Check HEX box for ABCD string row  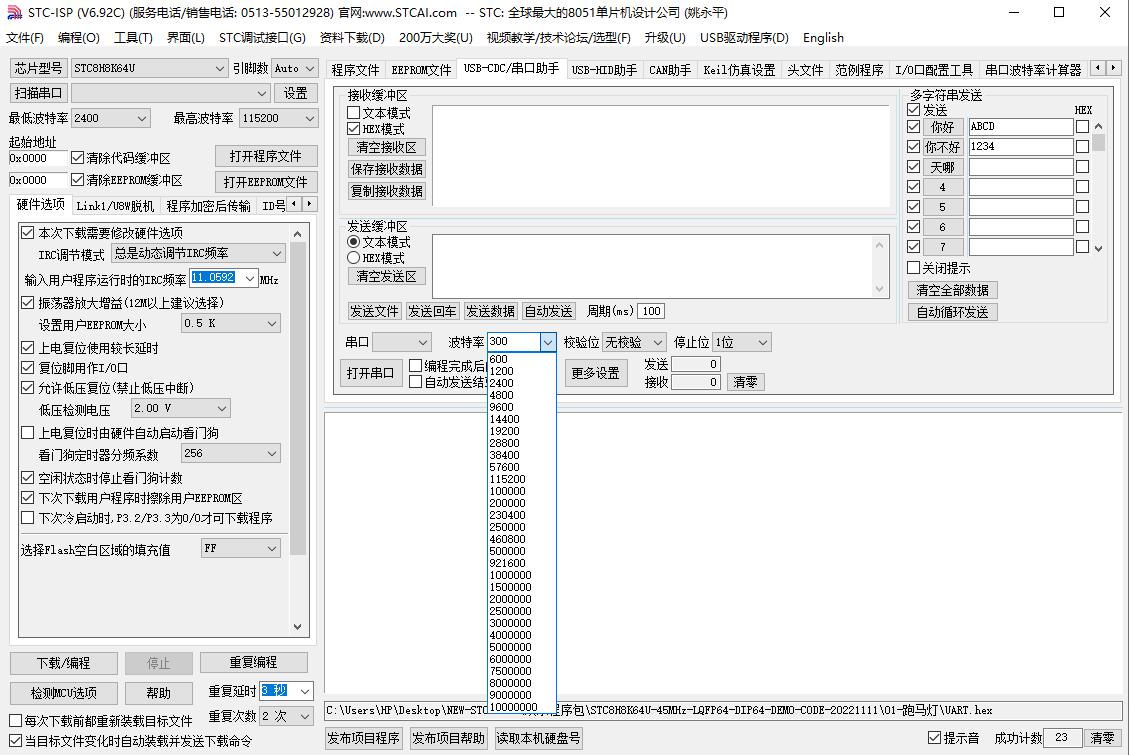coord(1082,127)
